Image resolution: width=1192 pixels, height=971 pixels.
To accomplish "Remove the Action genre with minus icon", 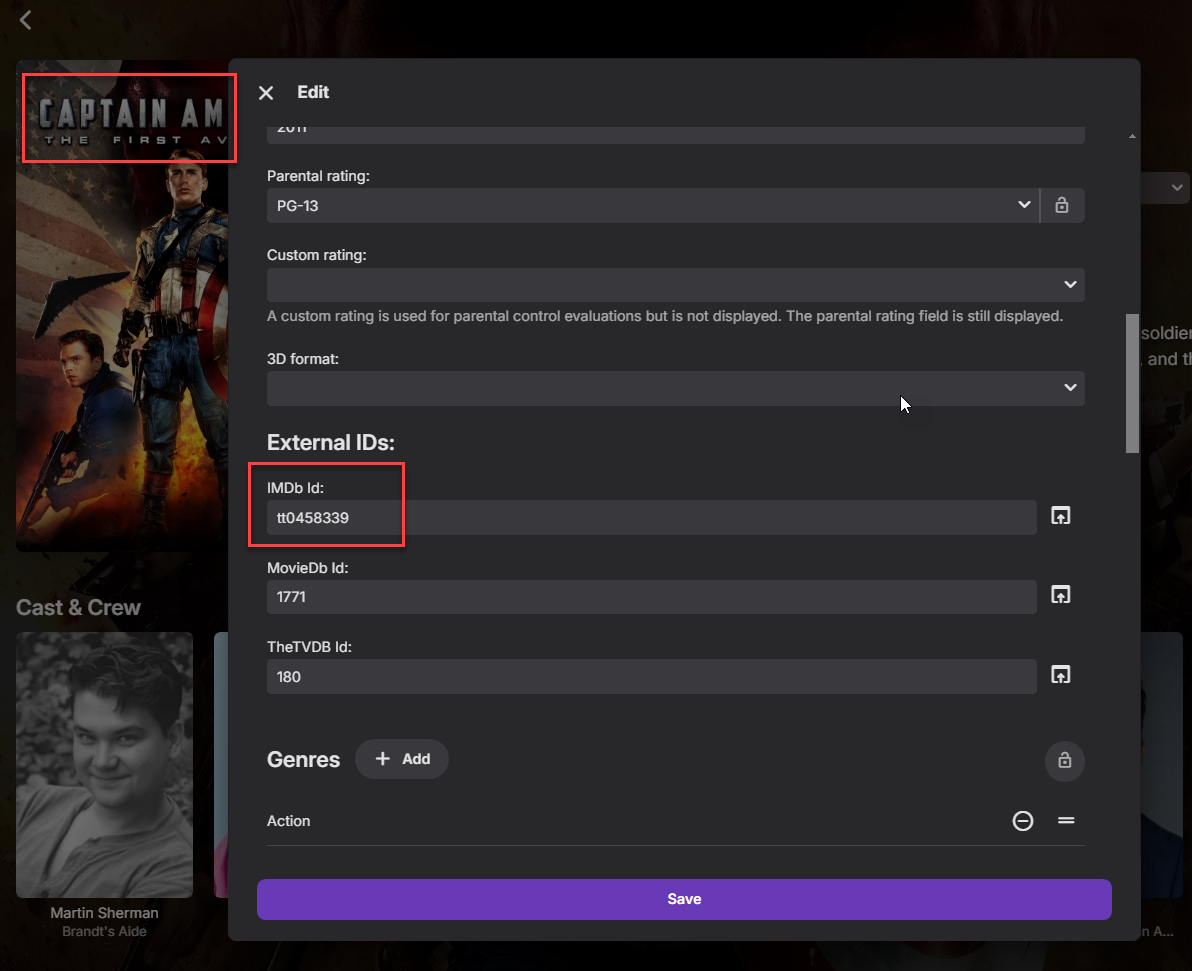I will (1022, 821).
